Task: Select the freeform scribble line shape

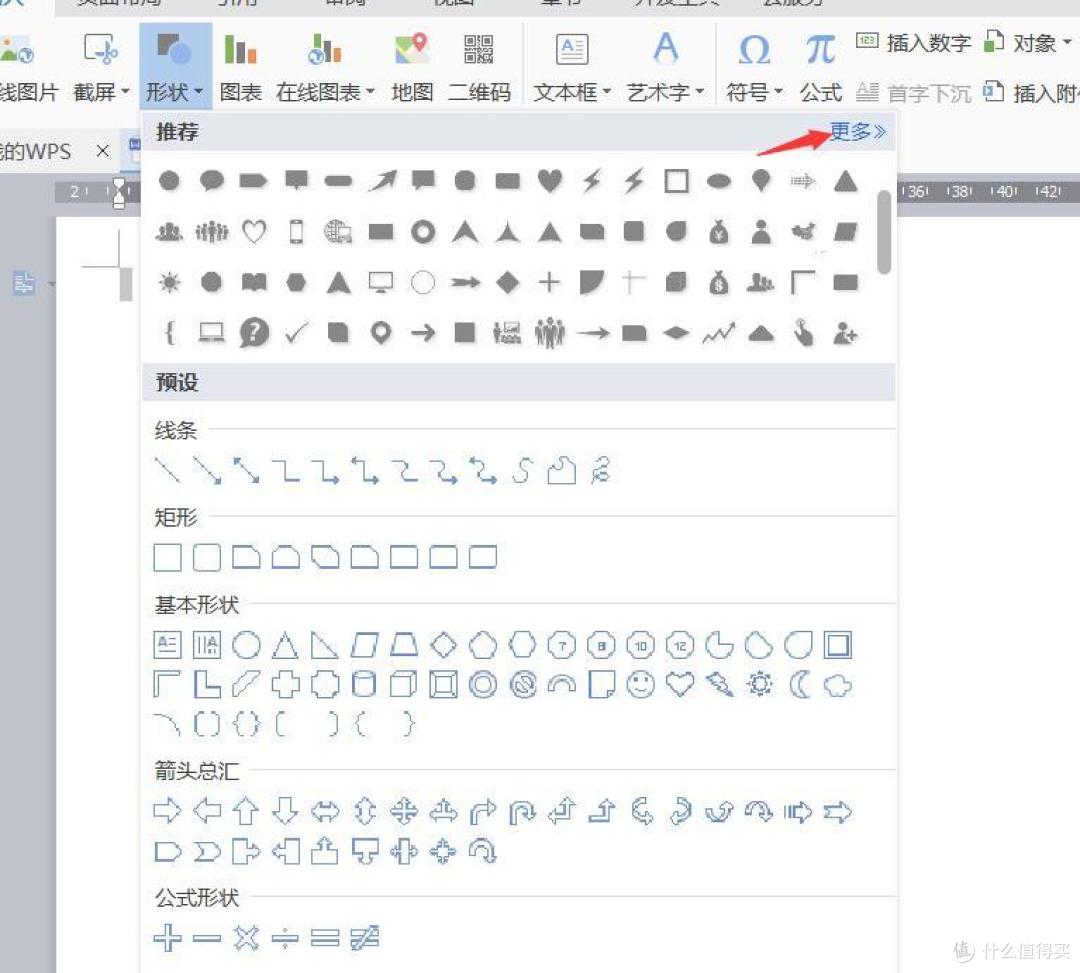Action: pos(600,470)
